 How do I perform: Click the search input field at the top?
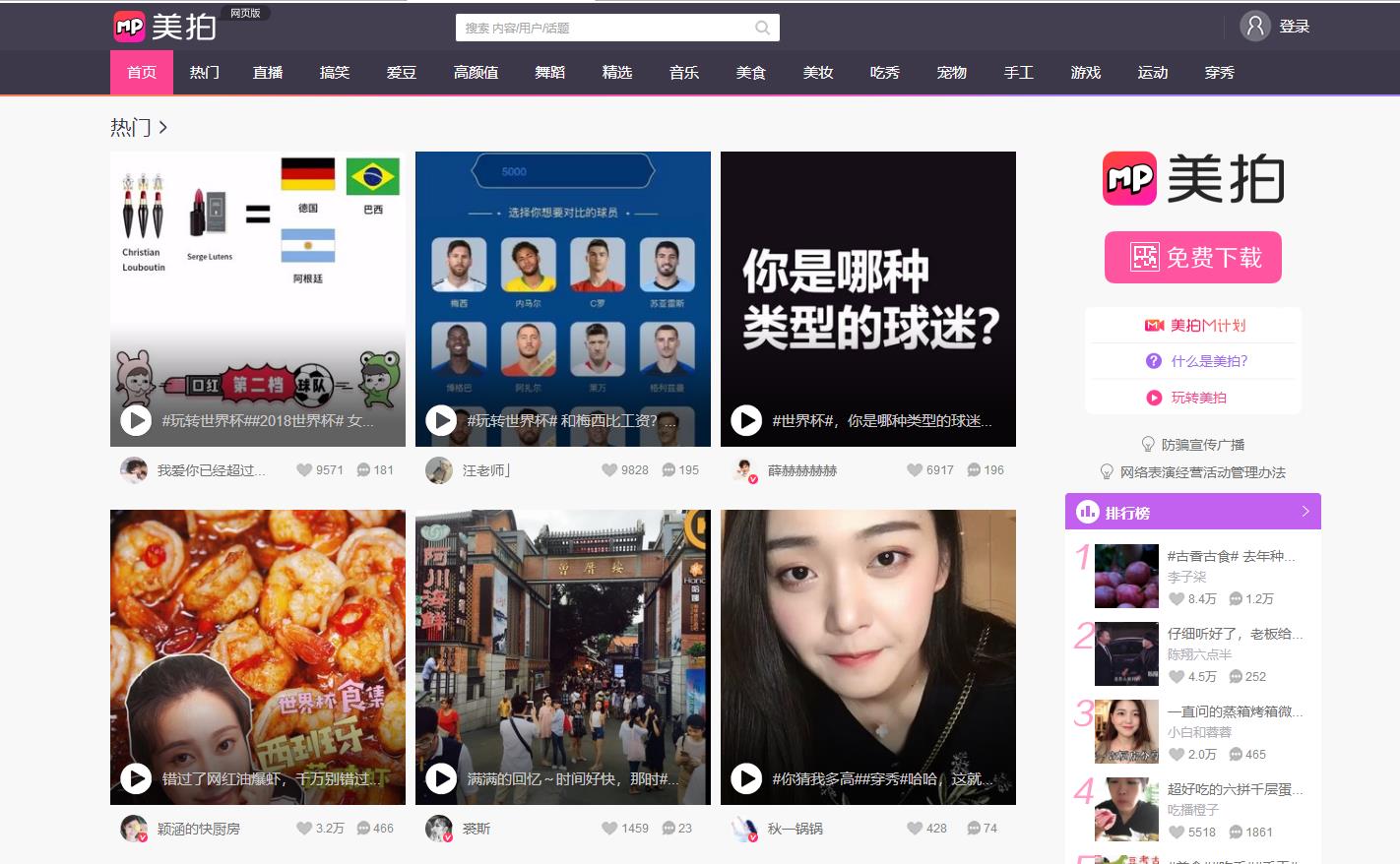(x=591, y=28)
